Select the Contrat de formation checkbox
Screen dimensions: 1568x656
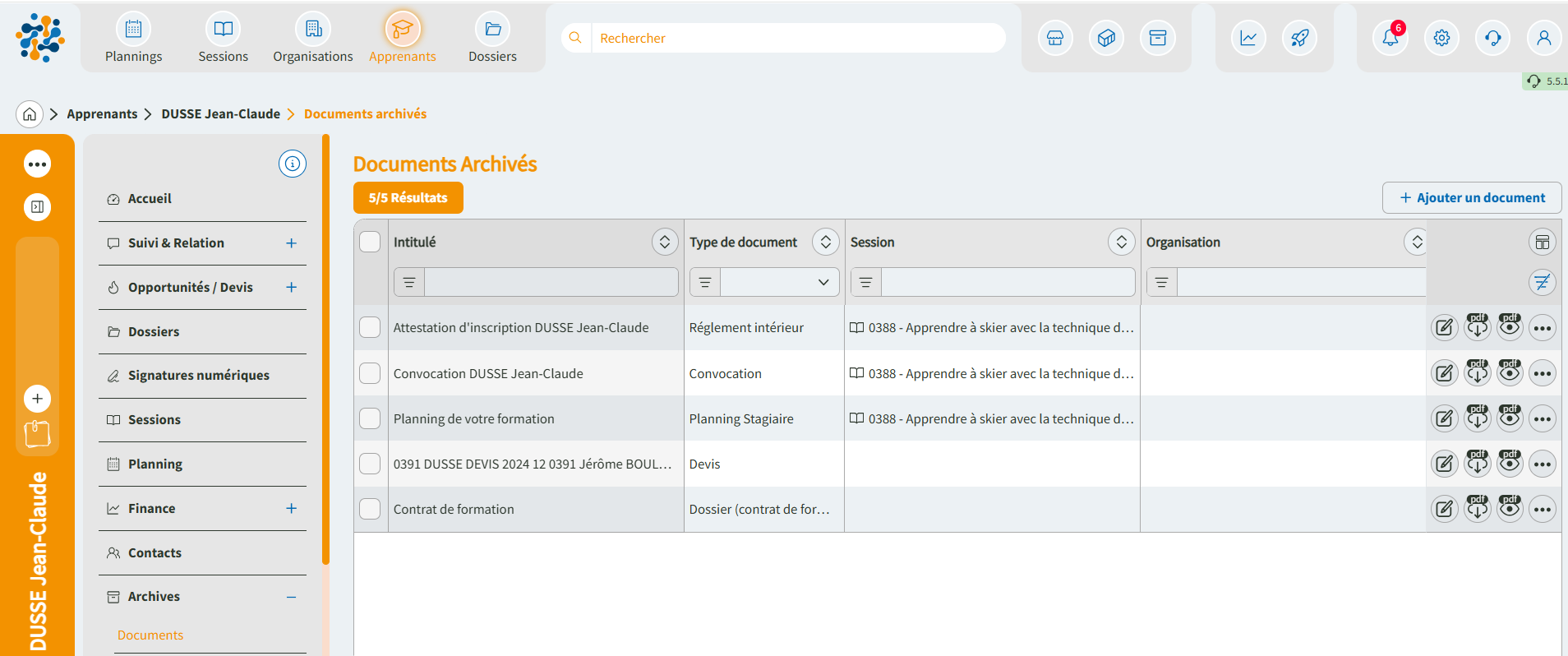point(370,509)
